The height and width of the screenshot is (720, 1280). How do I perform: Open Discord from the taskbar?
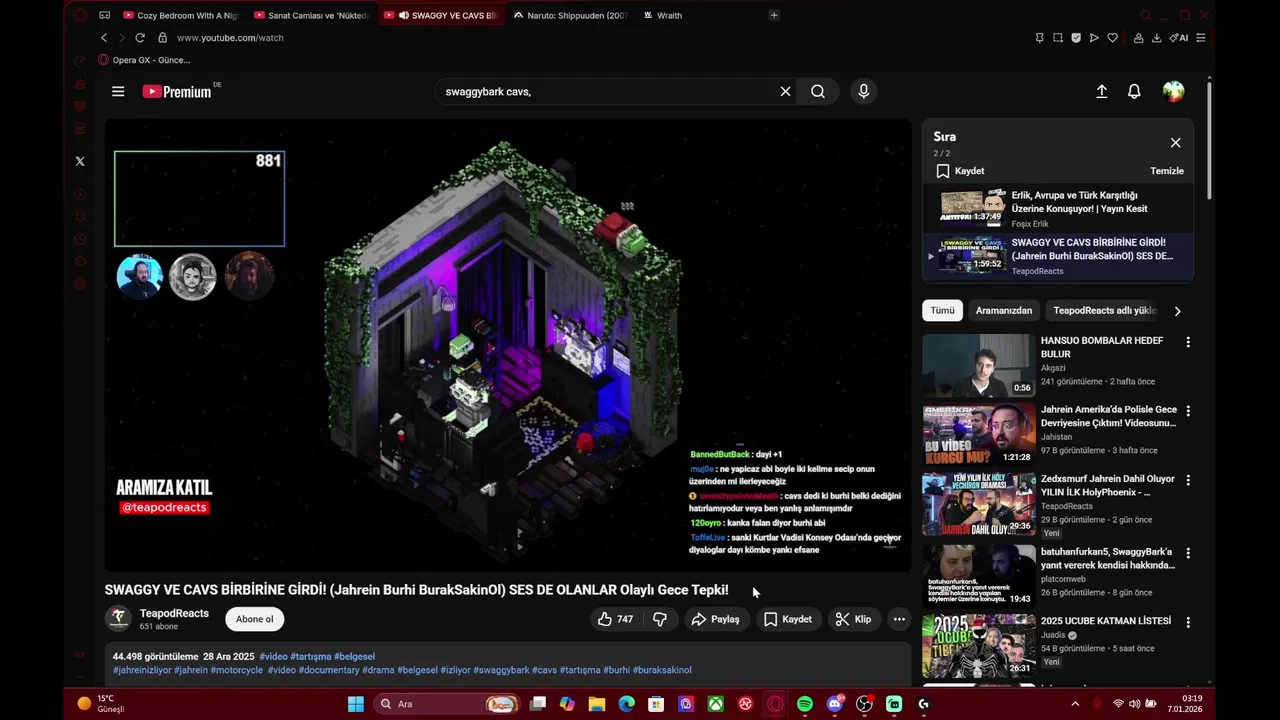(x=835, y=704)
